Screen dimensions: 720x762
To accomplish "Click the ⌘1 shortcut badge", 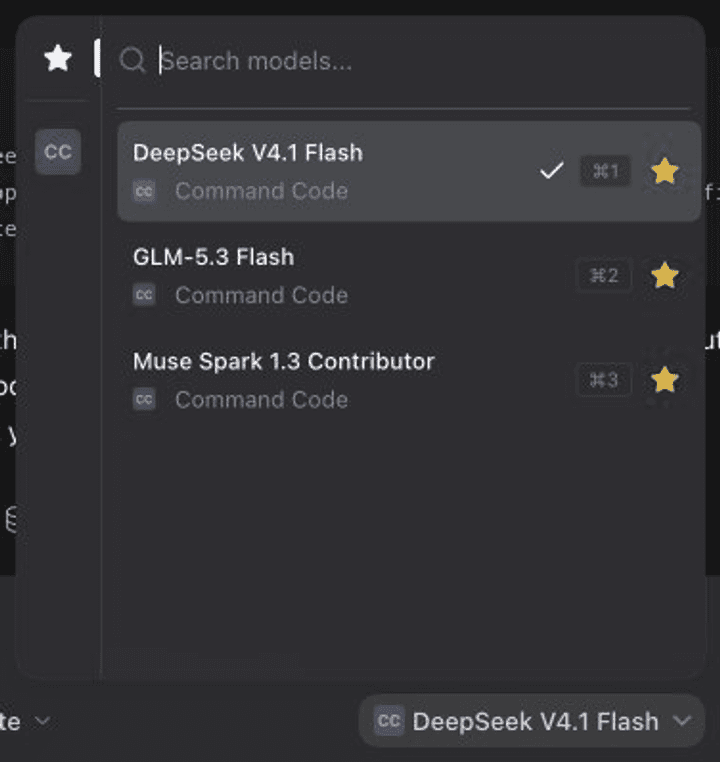I will [x=605, y=171].
